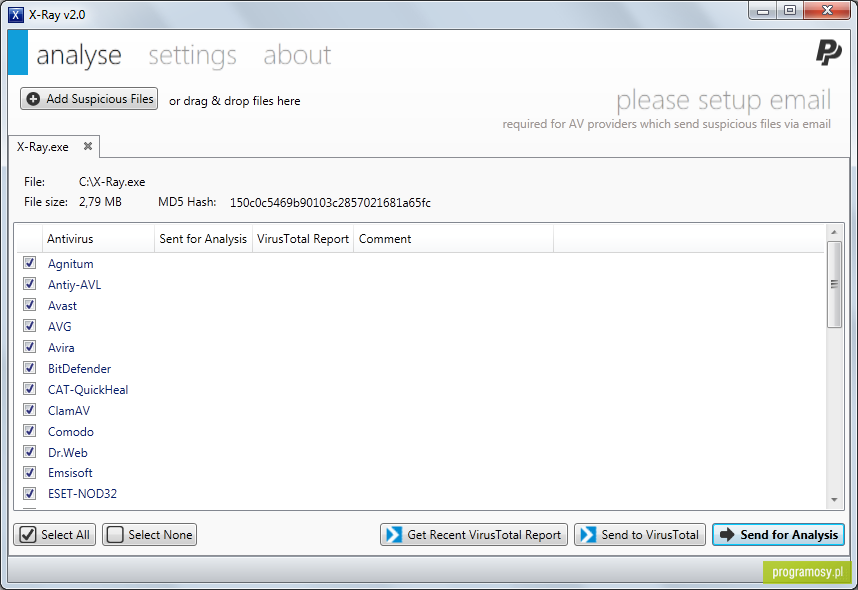Toggle the Comodo checkbox
Screen dimensions: 858x590
[30, 431]
